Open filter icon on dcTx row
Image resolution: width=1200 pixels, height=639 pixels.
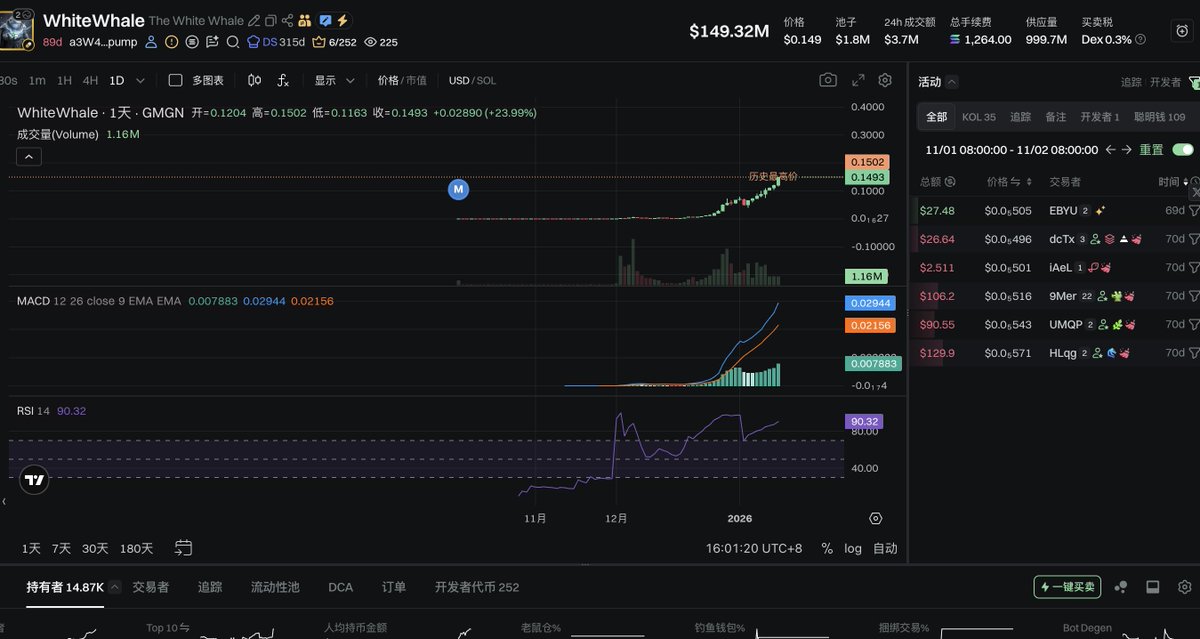pos(1193,240)
